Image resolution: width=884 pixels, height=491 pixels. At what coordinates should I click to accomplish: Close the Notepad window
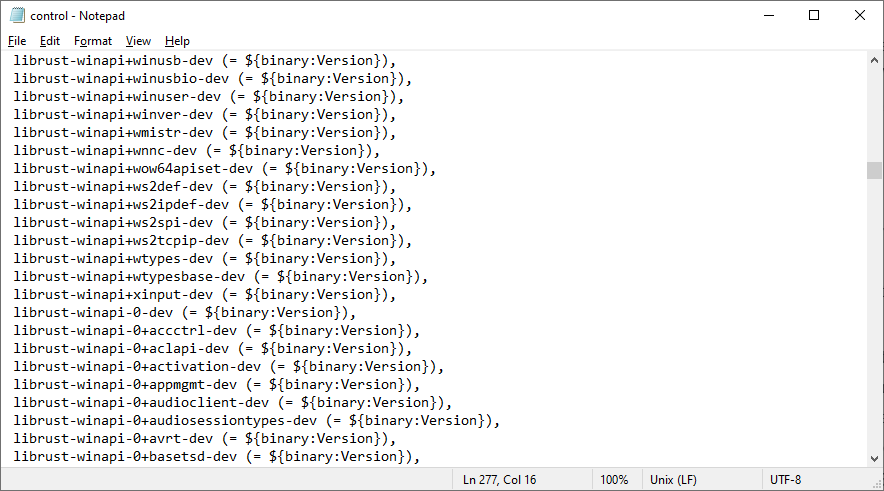[860, 15]
